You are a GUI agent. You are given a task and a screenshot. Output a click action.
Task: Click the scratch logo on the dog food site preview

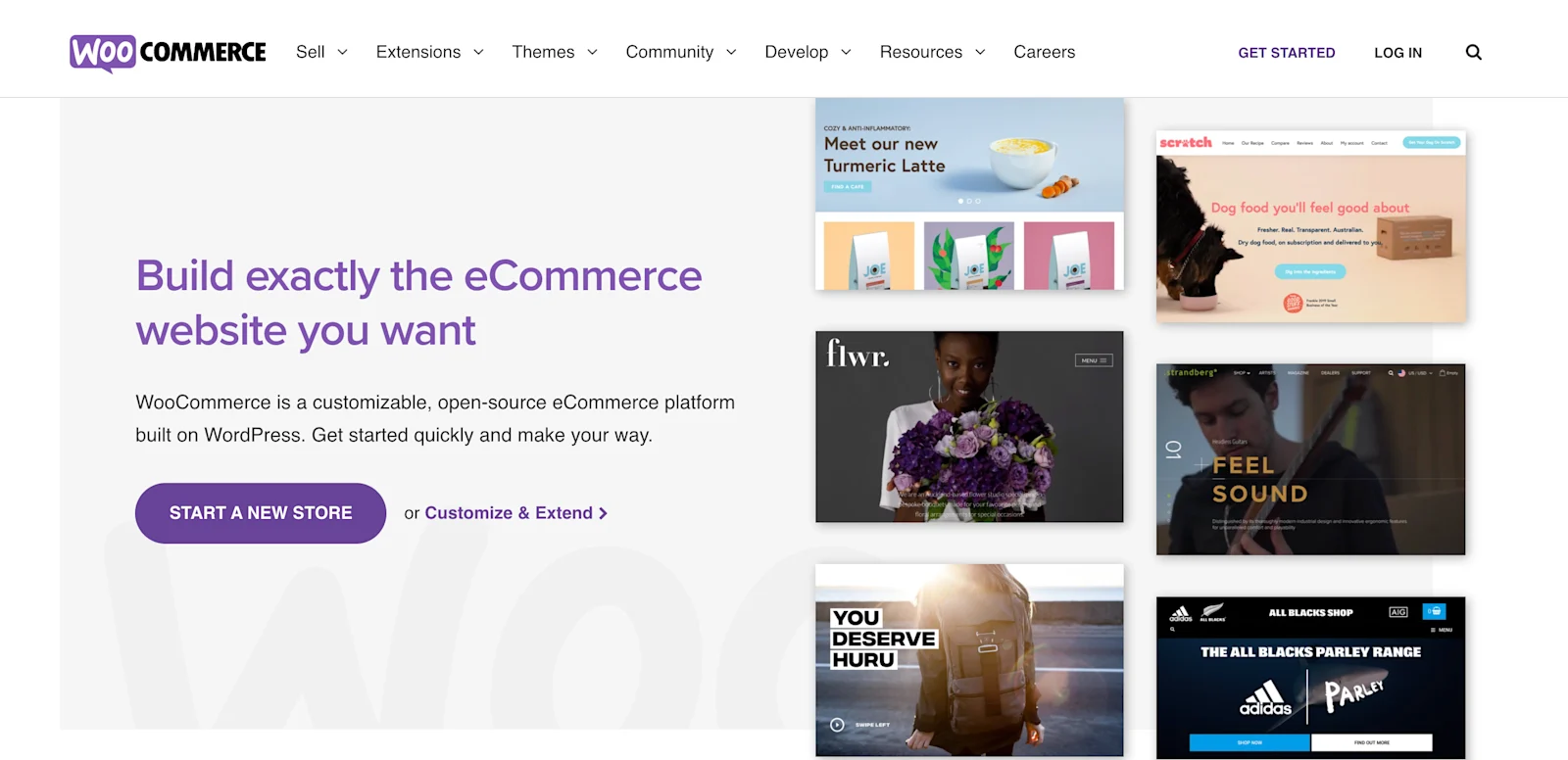click(1187, 143)
